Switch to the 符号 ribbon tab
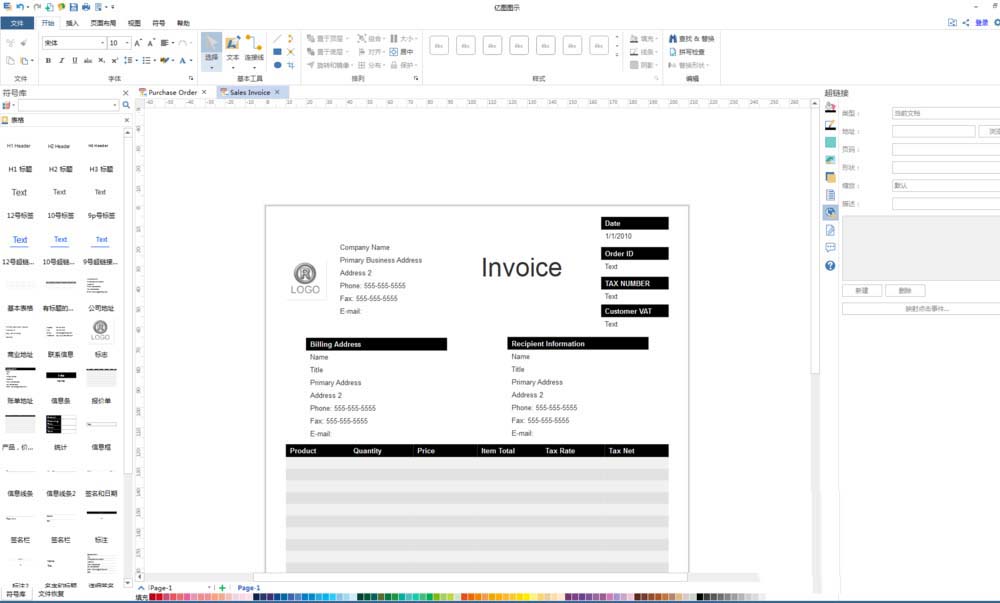 pyautogui.click(x=159, y=23)
